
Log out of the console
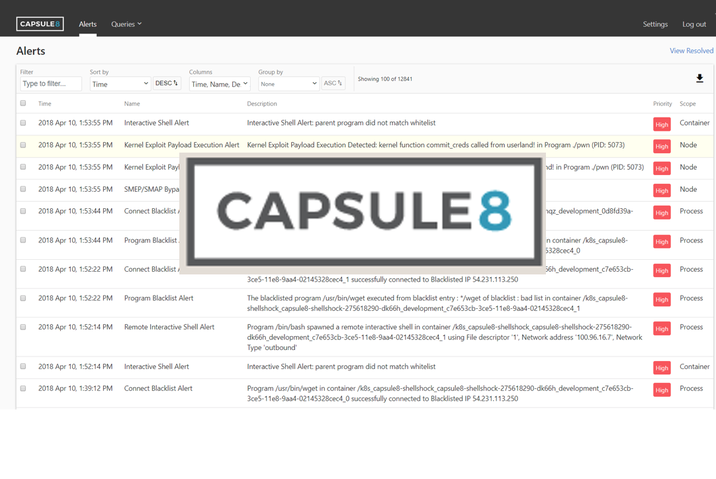(x=694, y=24)
